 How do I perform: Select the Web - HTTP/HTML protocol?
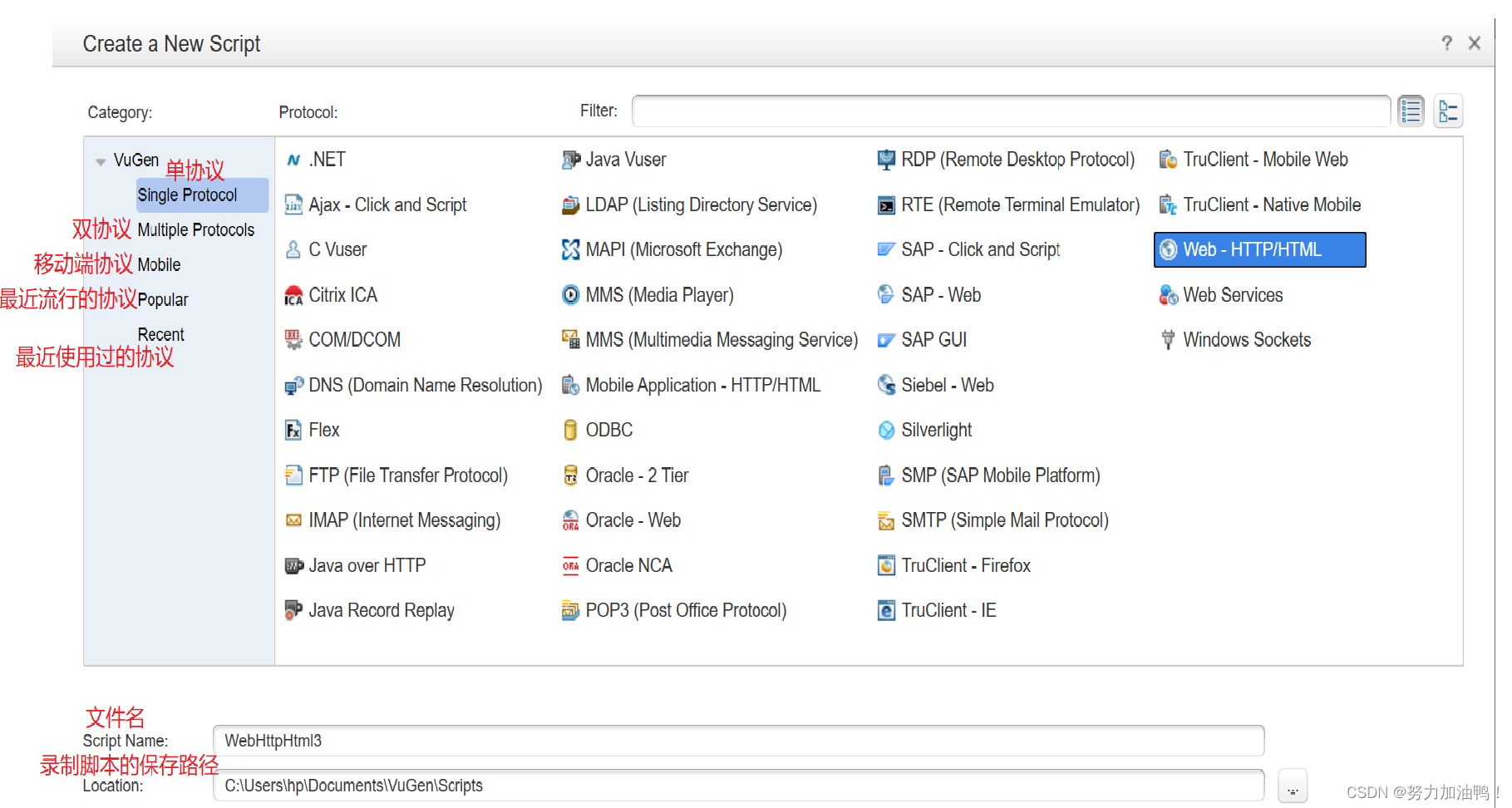click(1259, 249)
